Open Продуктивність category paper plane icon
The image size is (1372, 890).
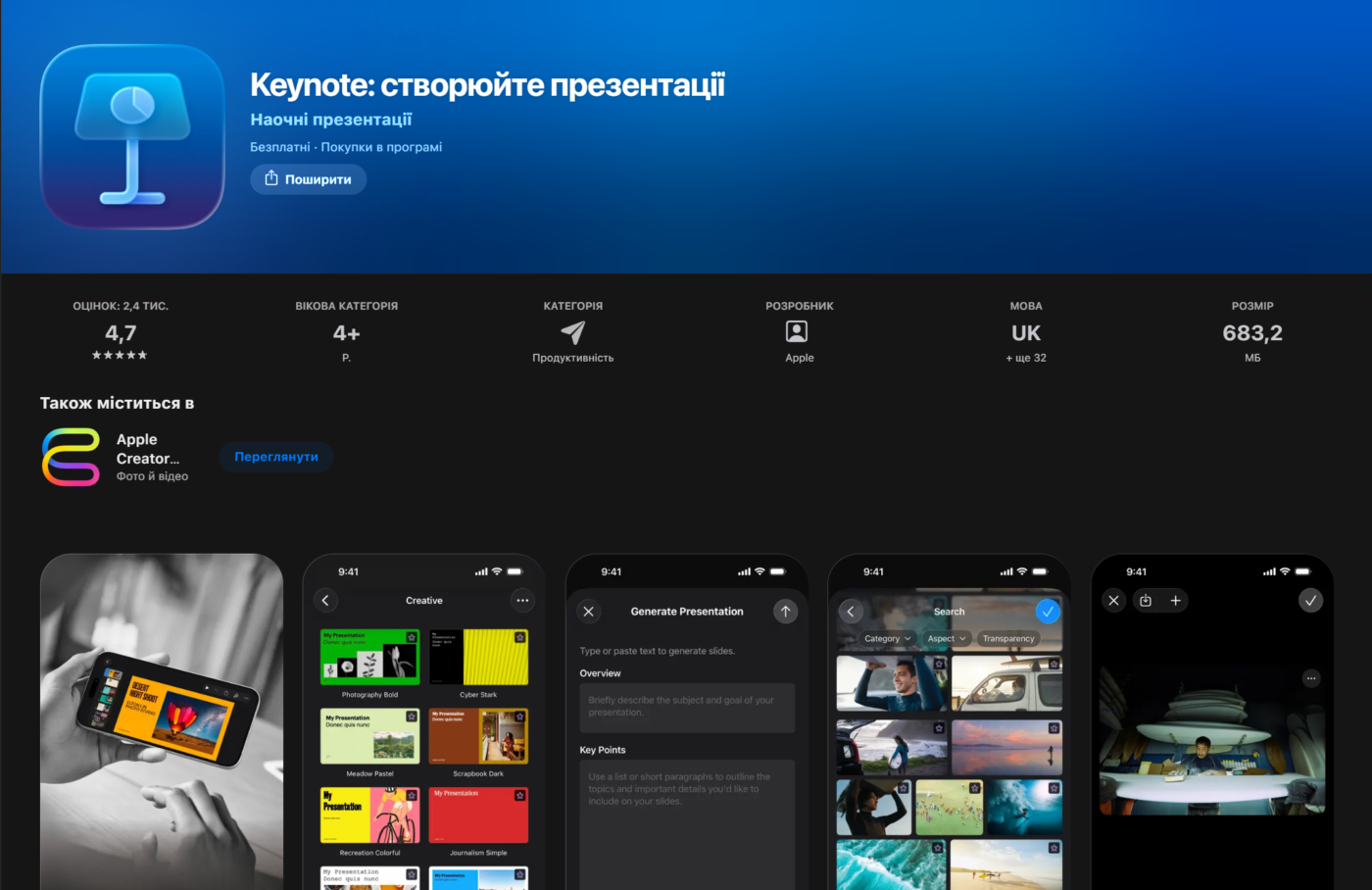[x=573, y=332]
